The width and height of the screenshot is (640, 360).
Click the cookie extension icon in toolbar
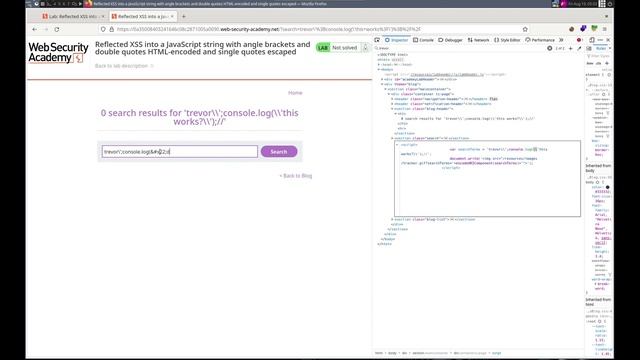(571, 29)
